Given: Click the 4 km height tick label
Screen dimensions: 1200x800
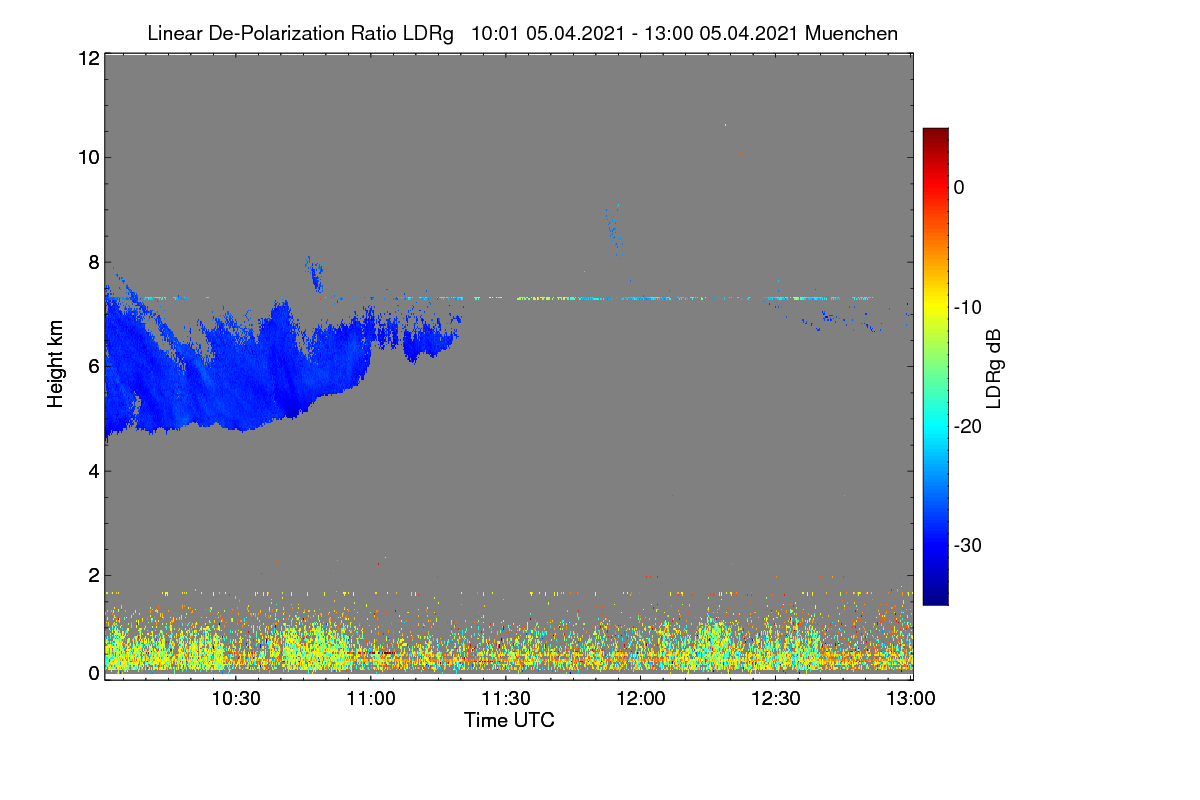Looking at the screenshot, I should click(x=93, y=470).
